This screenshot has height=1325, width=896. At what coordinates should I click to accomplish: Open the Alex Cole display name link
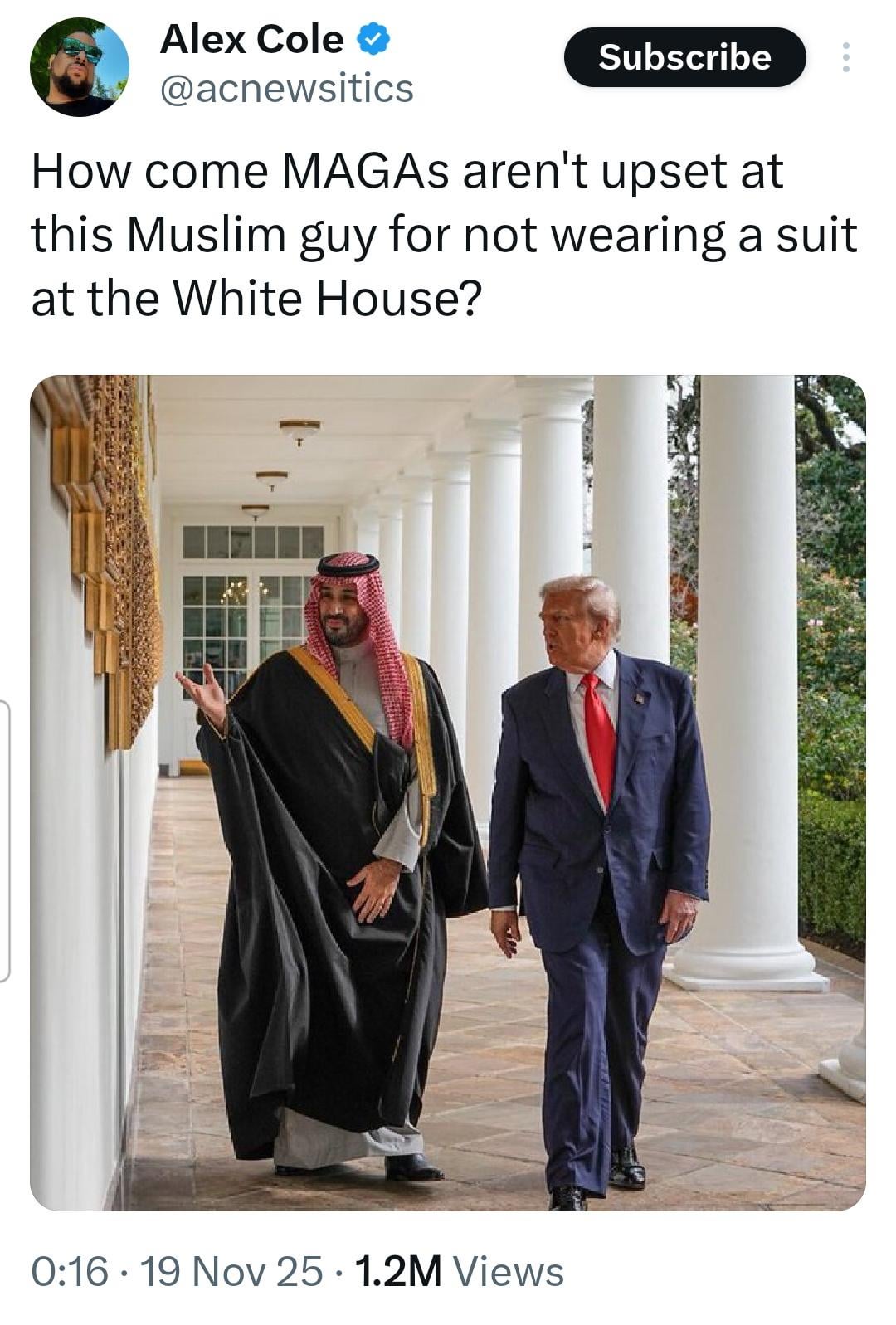click(251, 39)
